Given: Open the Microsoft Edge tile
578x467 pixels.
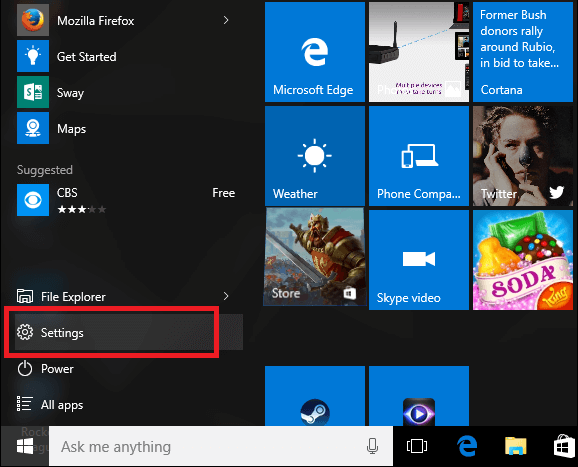Looking at the screenshot, I should coord(315,52).
